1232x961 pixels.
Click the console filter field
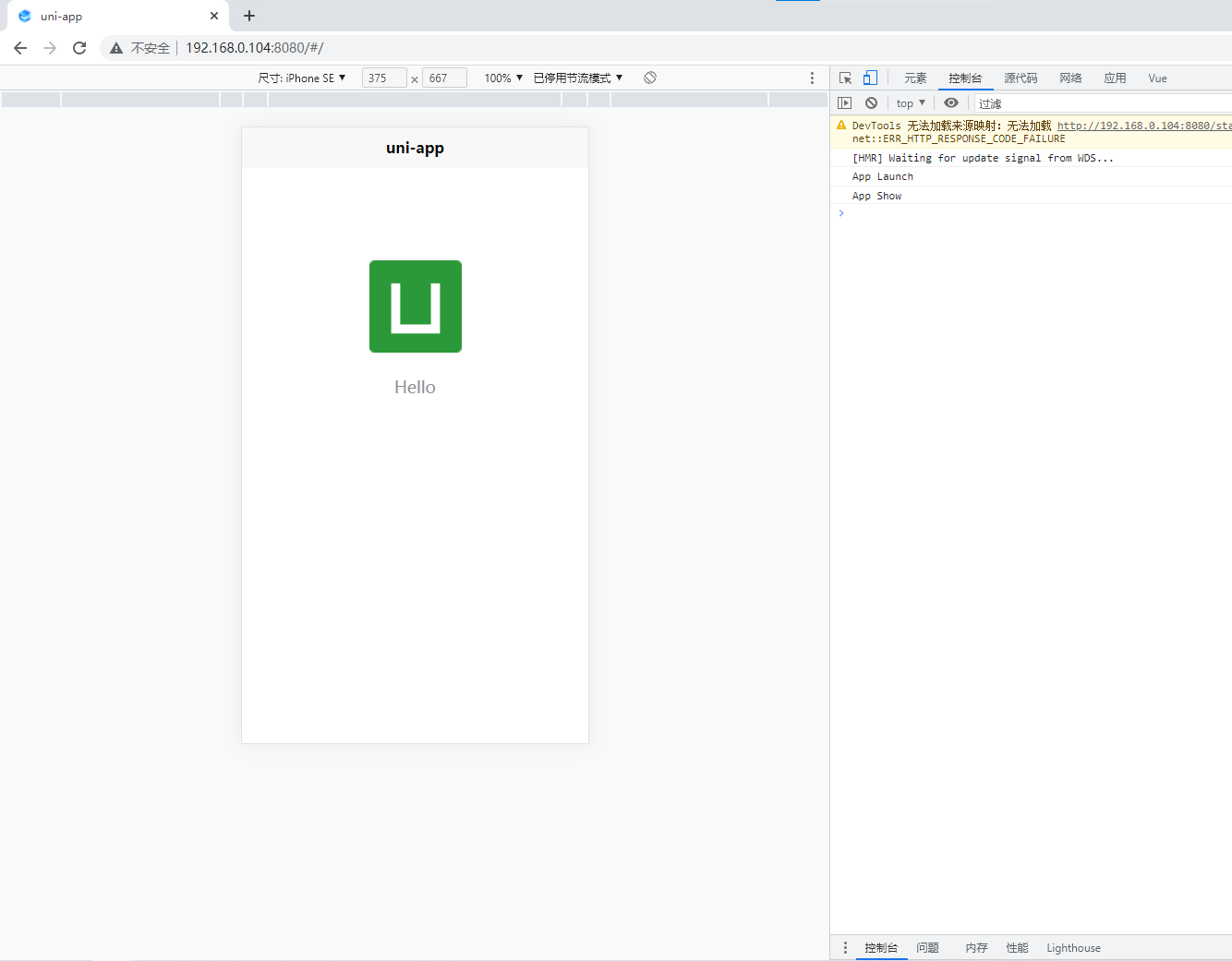(1103, 103)
